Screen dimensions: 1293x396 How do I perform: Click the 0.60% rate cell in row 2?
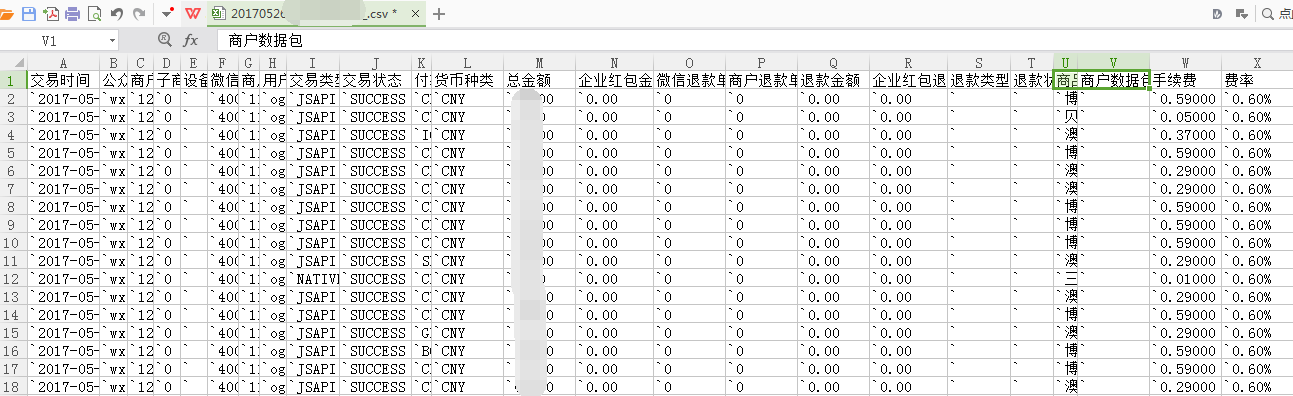1257,98
